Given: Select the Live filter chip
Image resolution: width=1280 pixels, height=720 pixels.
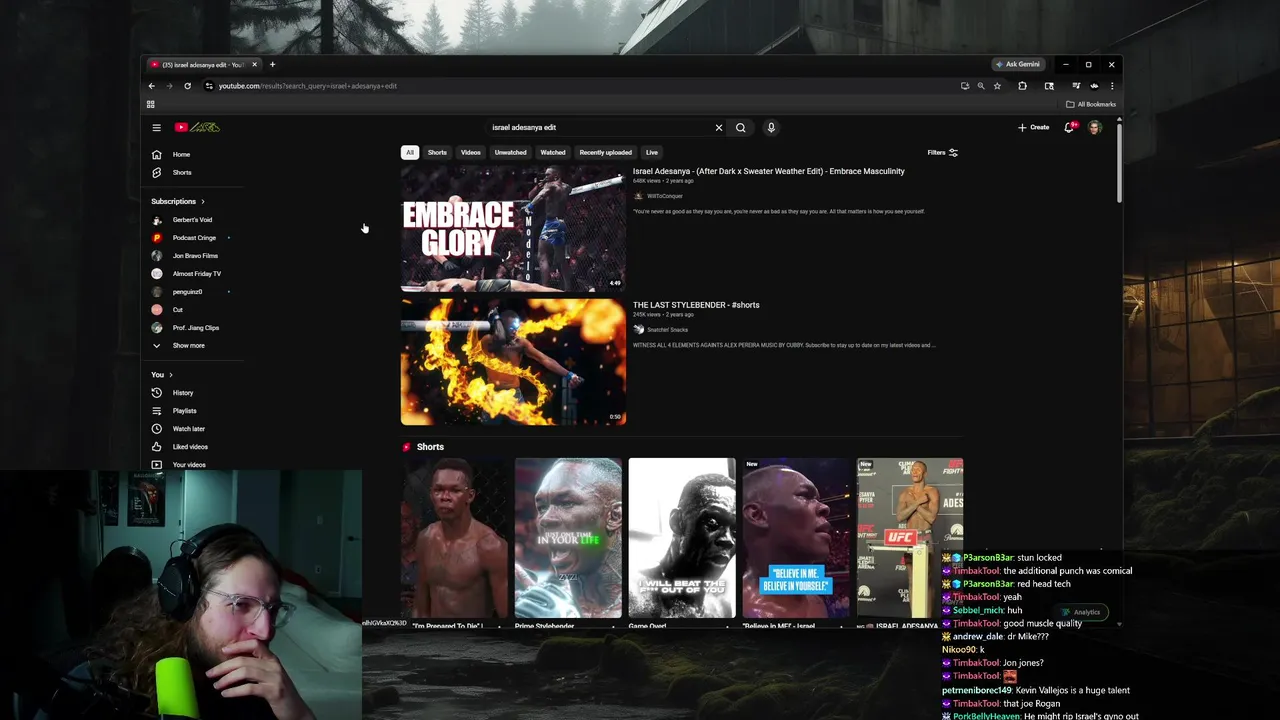Looking at the screenshot, I should 651,153.
